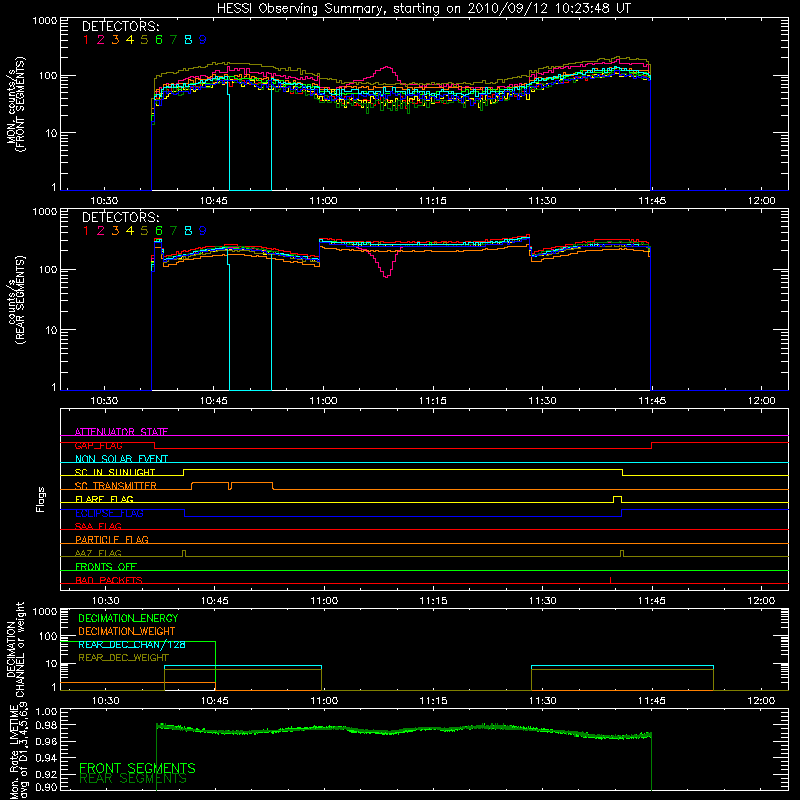Click the FLARE_FLAG label
Image resolution: width=800 pixels, height=800 pixels.
click(104, 499)
